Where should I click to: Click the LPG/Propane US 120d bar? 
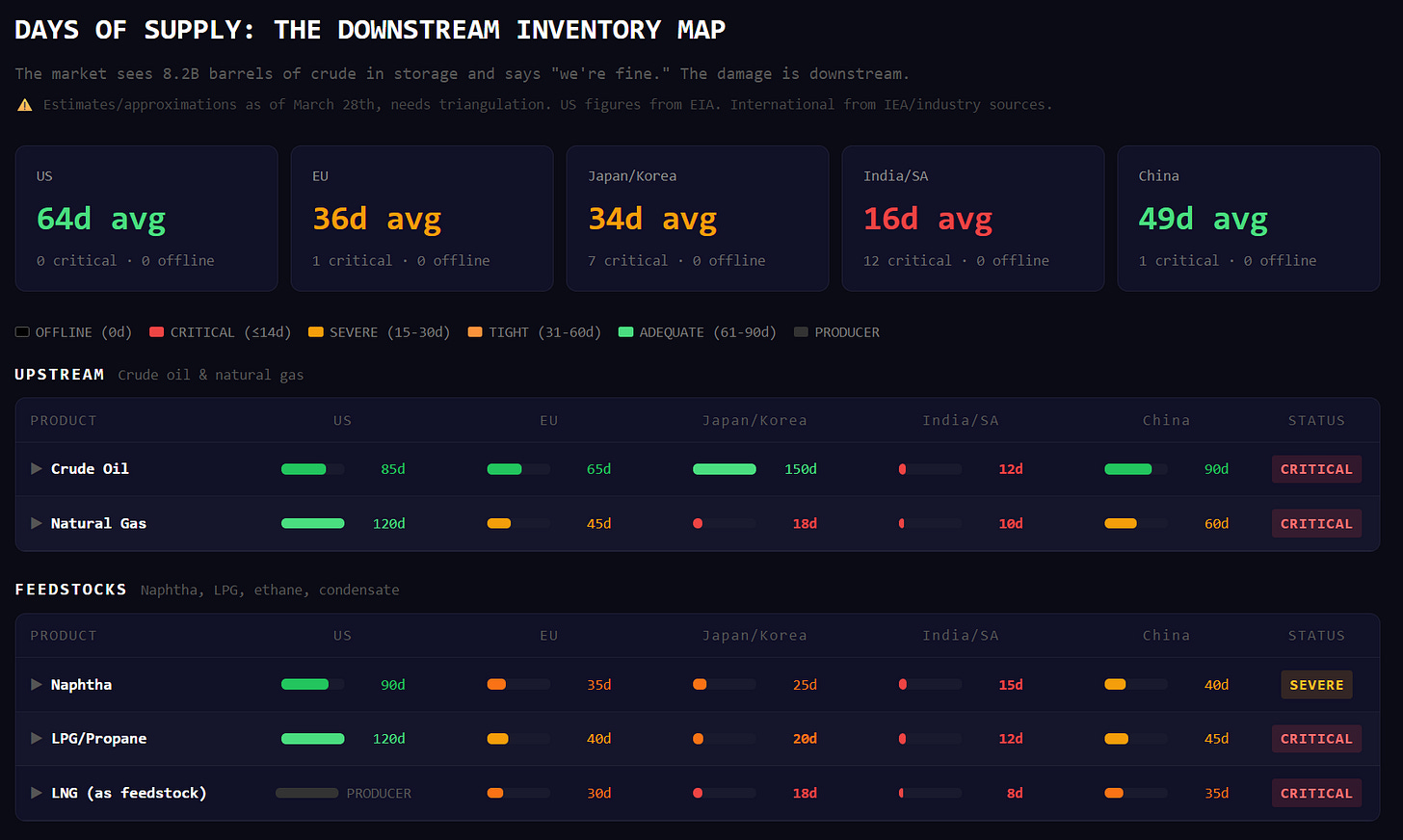(x=312, y=739)
